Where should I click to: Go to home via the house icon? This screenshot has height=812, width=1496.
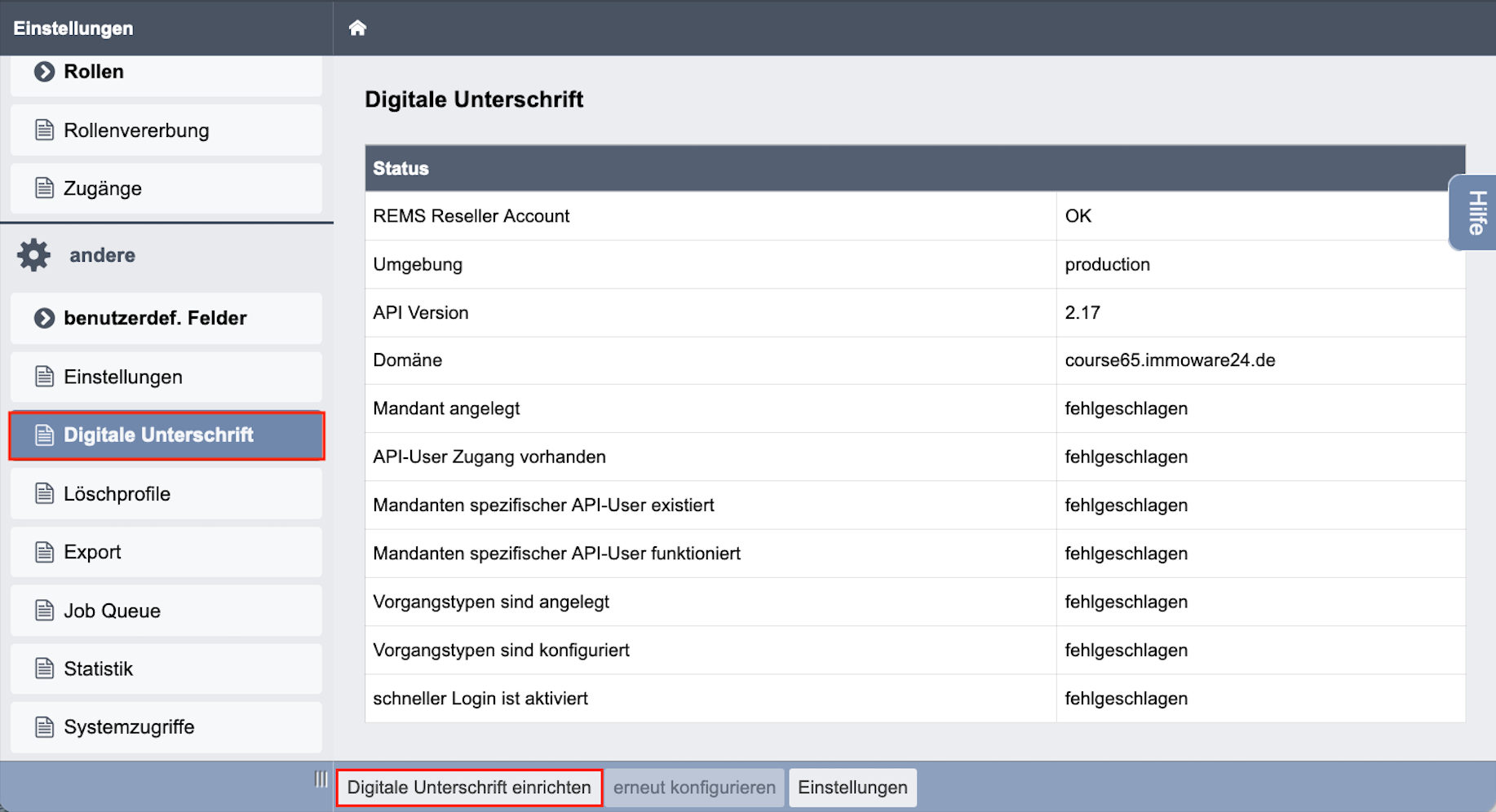tap(357, 28)
